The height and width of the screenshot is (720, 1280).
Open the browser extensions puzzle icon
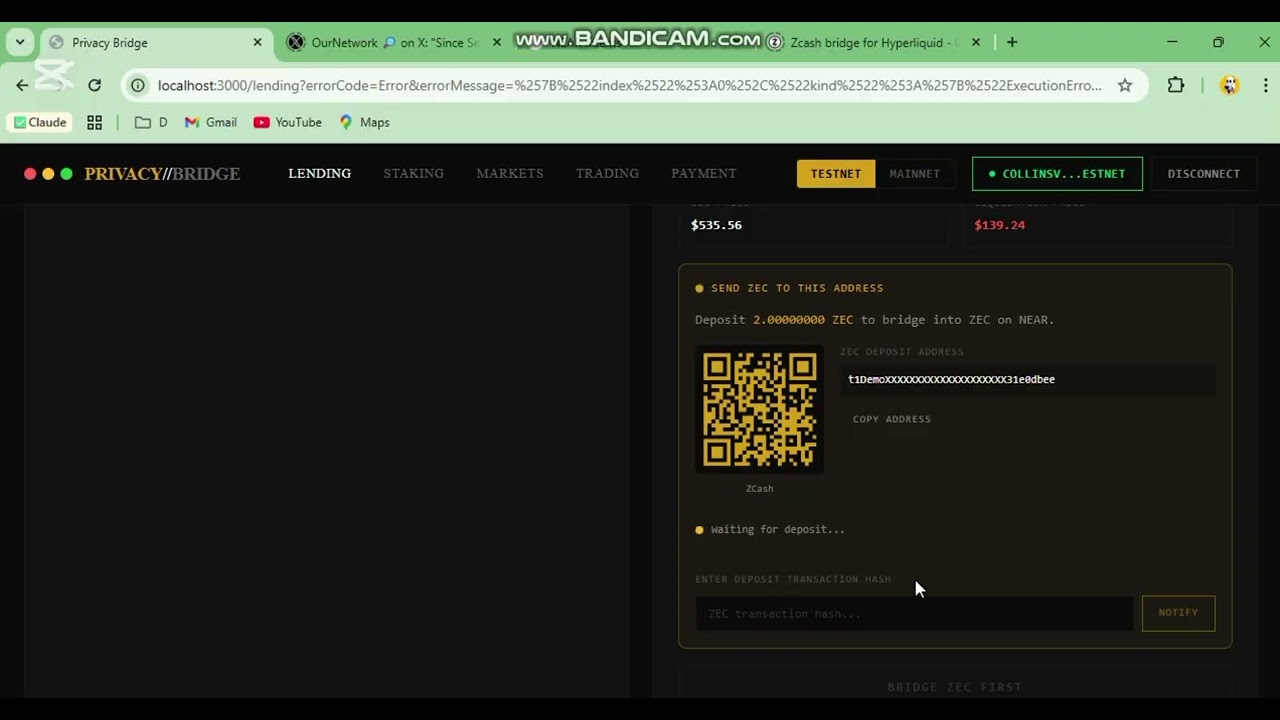click(1175, 85)
